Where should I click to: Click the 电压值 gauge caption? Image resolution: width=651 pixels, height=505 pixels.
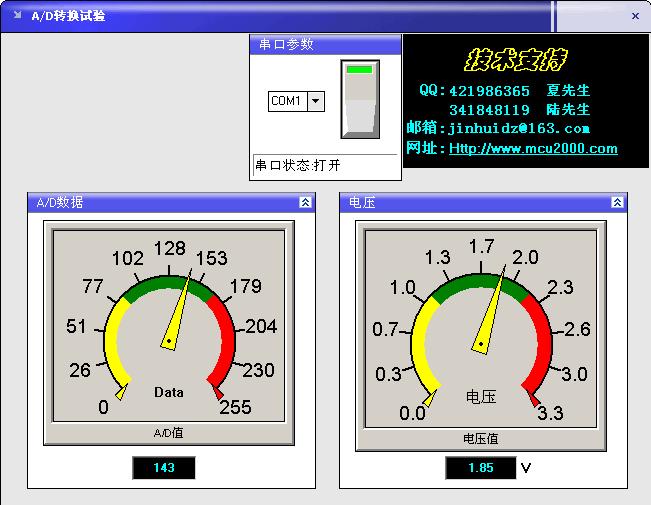[x=480, y=439]
